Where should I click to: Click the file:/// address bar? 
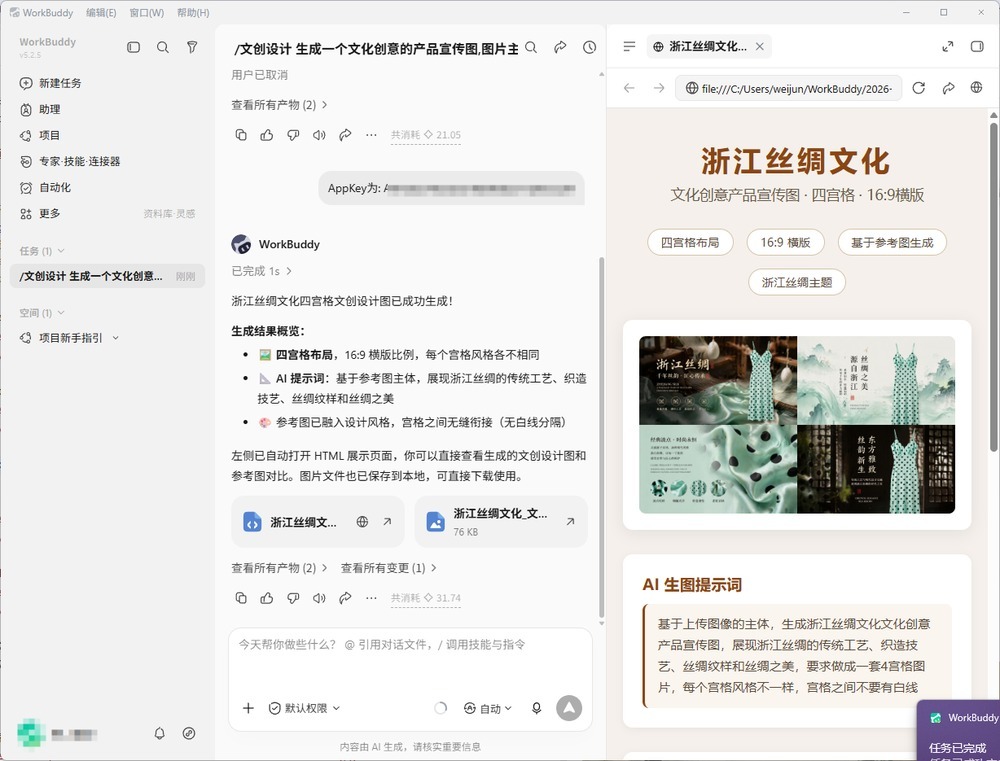[789, 88]
